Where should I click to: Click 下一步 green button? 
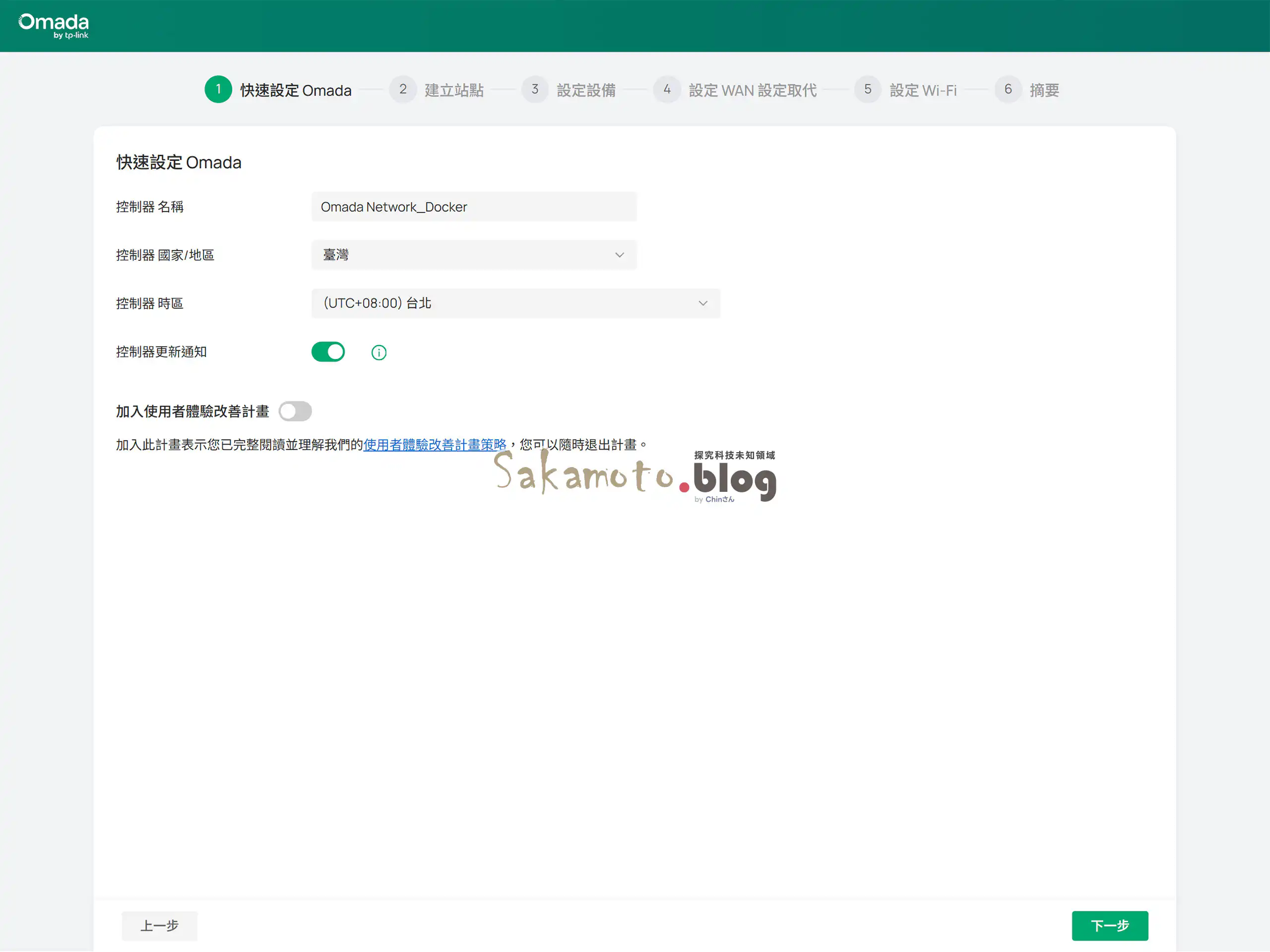[1109, 926]
